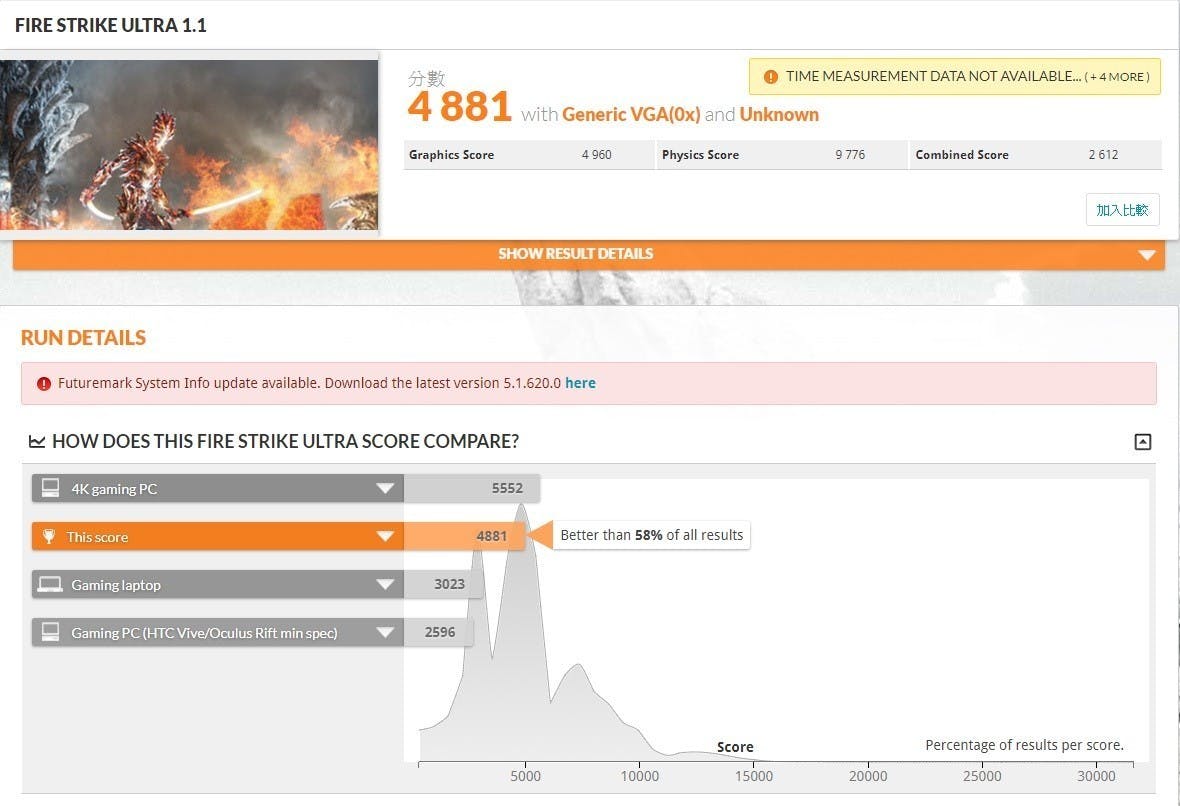Click the 4 881 overall score
The image size is (1180, 806).
(x=460, y=106)
